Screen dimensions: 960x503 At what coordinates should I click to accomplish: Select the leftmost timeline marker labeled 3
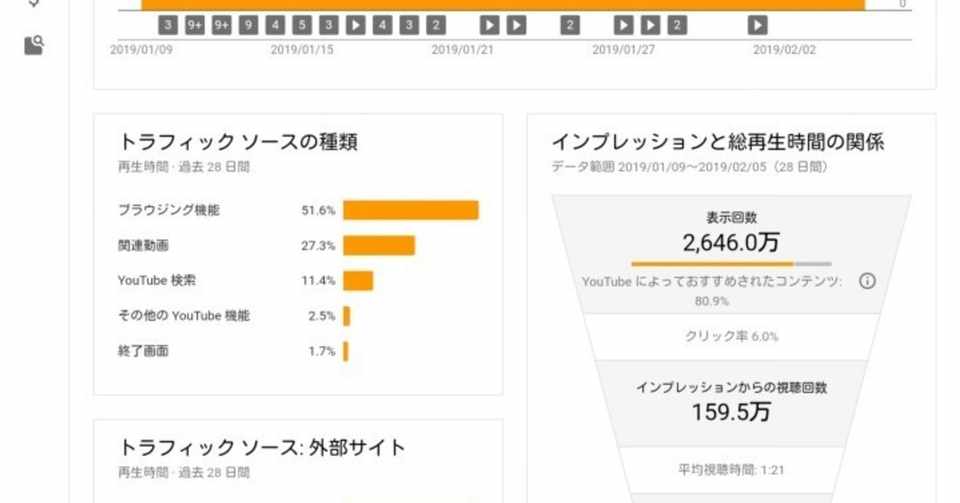(x=168, y=25)
